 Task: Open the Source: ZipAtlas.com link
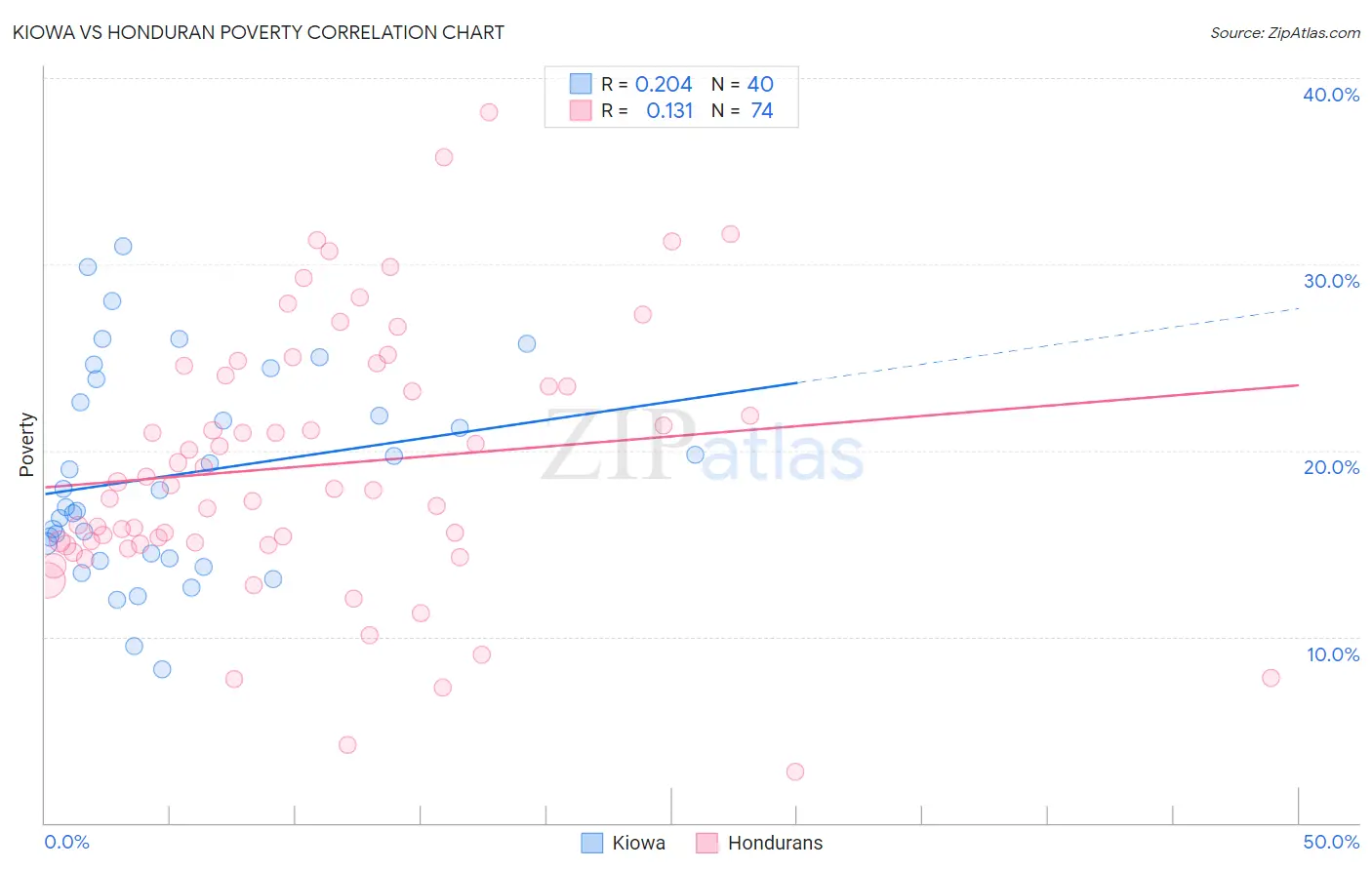[x=1285, y=32]
